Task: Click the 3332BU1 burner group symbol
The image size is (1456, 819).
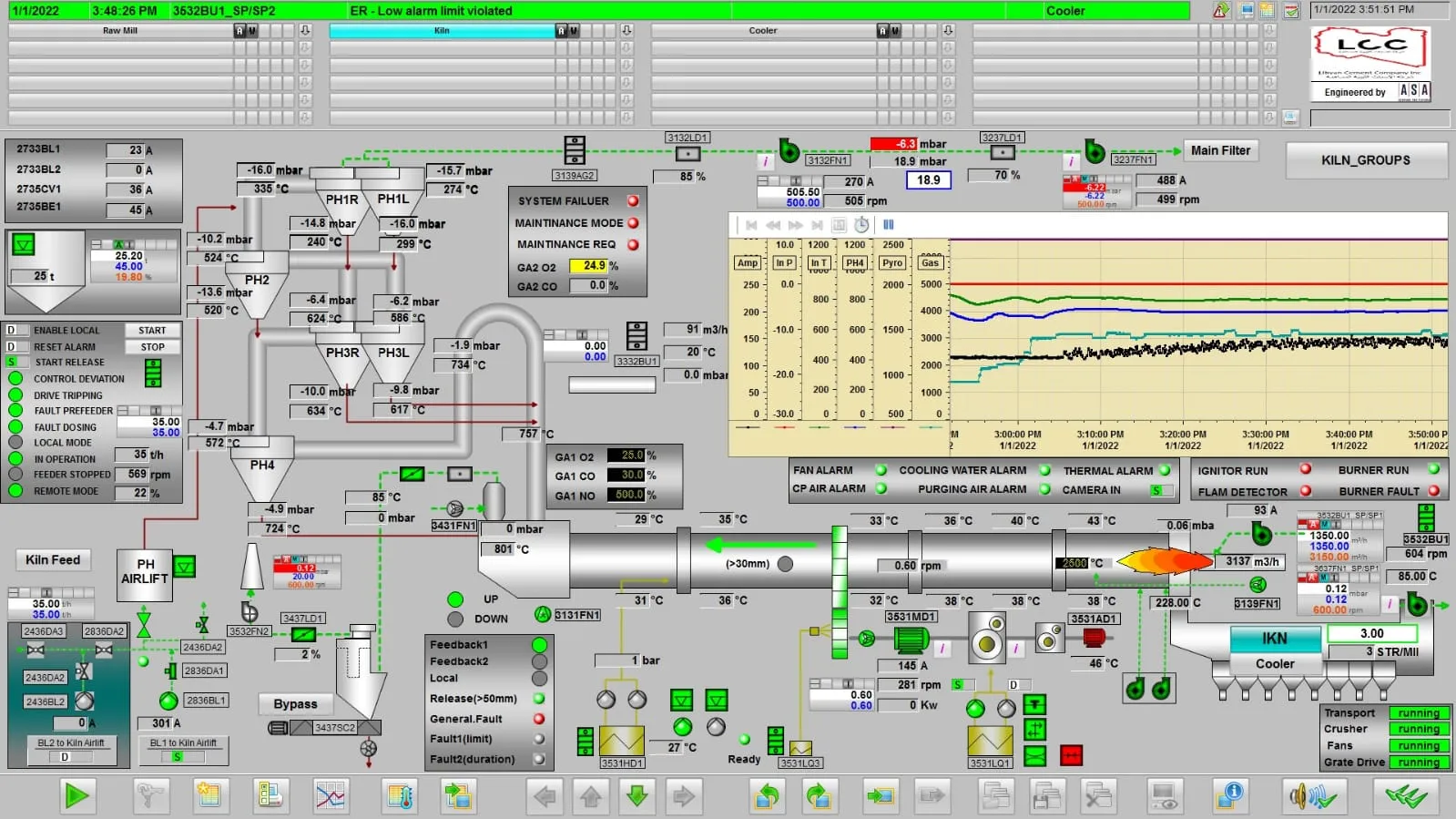Action: (x=637, y=336)
